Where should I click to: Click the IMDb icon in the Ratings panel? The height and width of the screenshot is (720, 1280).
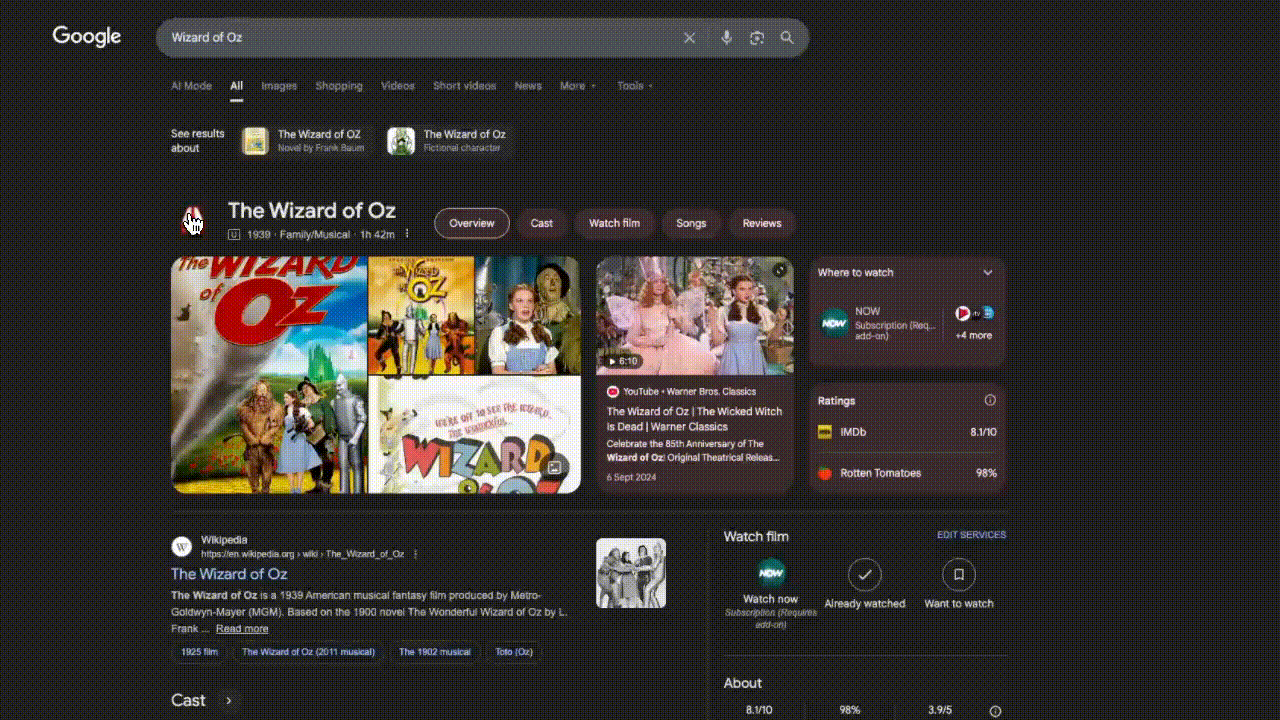825,431
